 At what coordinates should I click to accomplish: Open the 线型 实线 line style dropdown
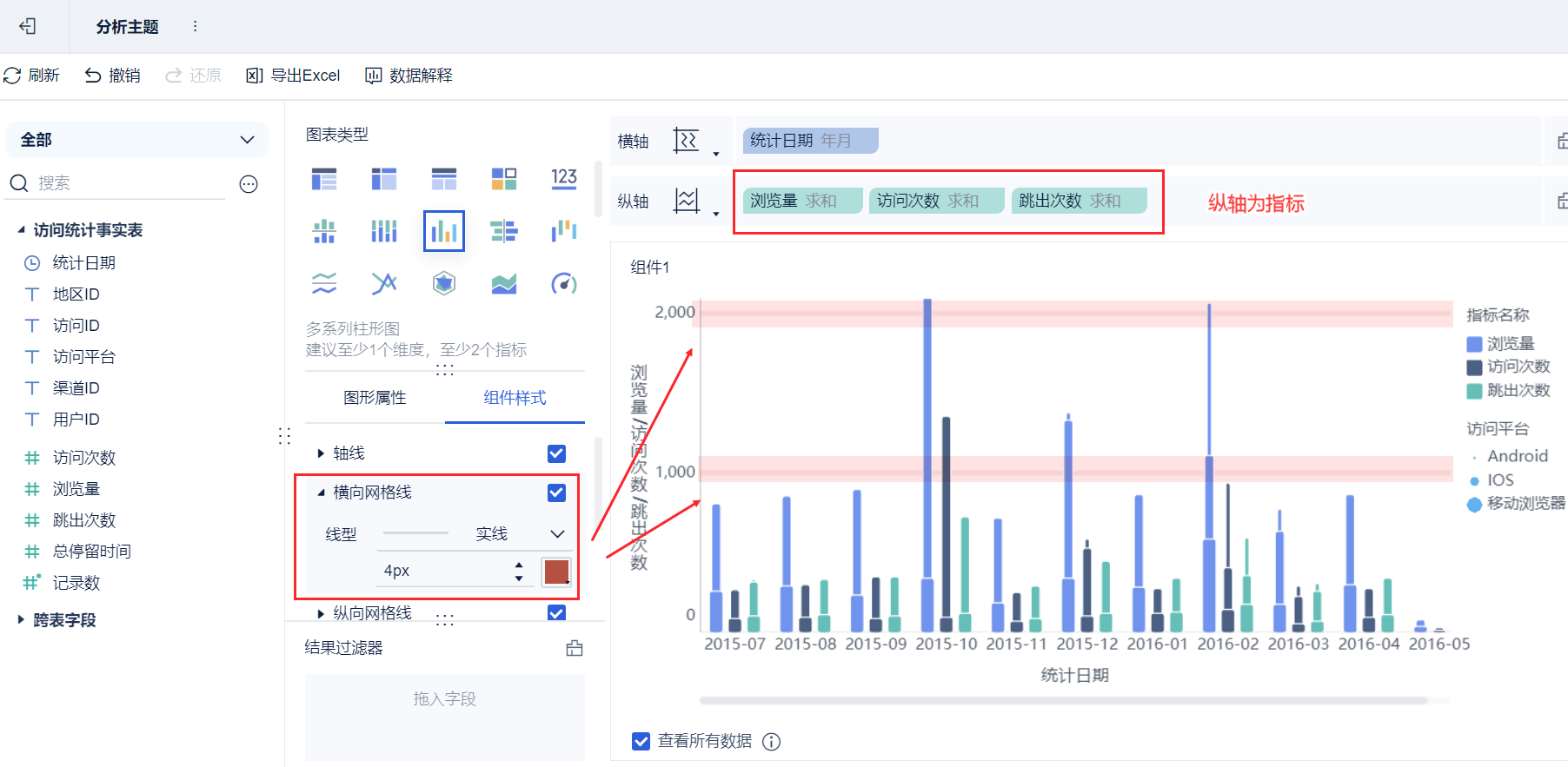tap(475, 533)
